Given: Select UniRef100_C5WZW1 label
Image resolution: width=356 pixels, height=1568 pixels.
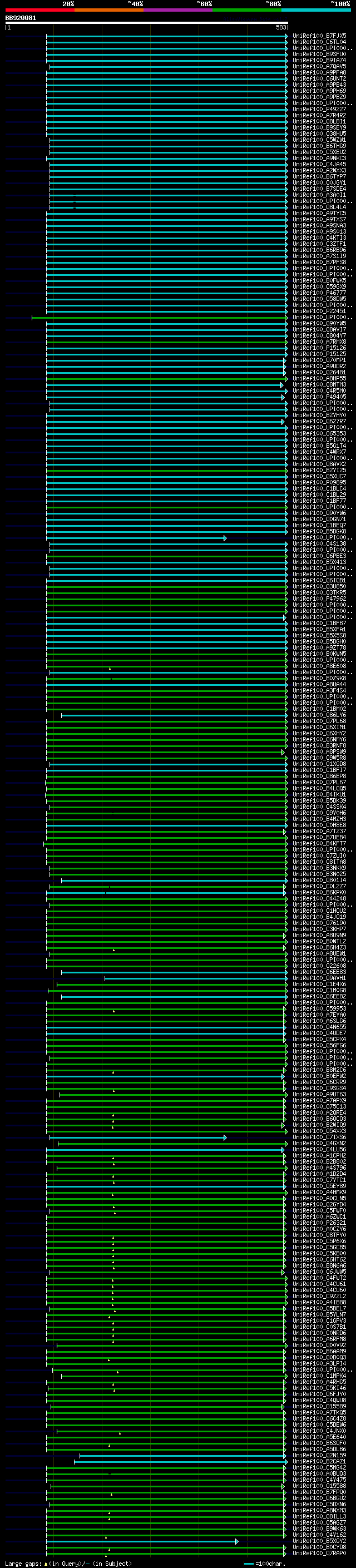Looking at the screenshot, I should pos(319,140).
